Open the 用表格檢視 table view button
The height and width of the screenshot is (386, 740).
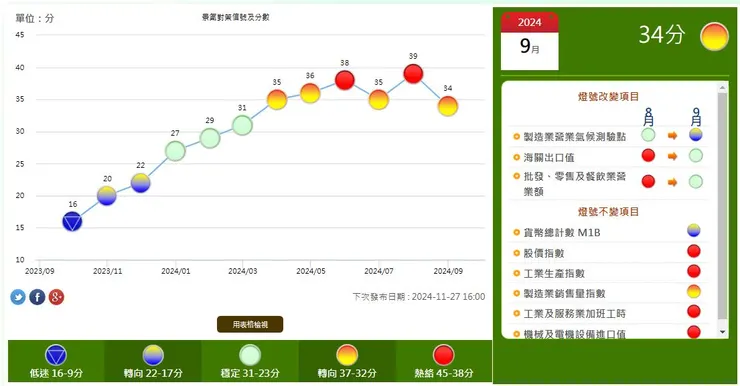click(250, 324)
